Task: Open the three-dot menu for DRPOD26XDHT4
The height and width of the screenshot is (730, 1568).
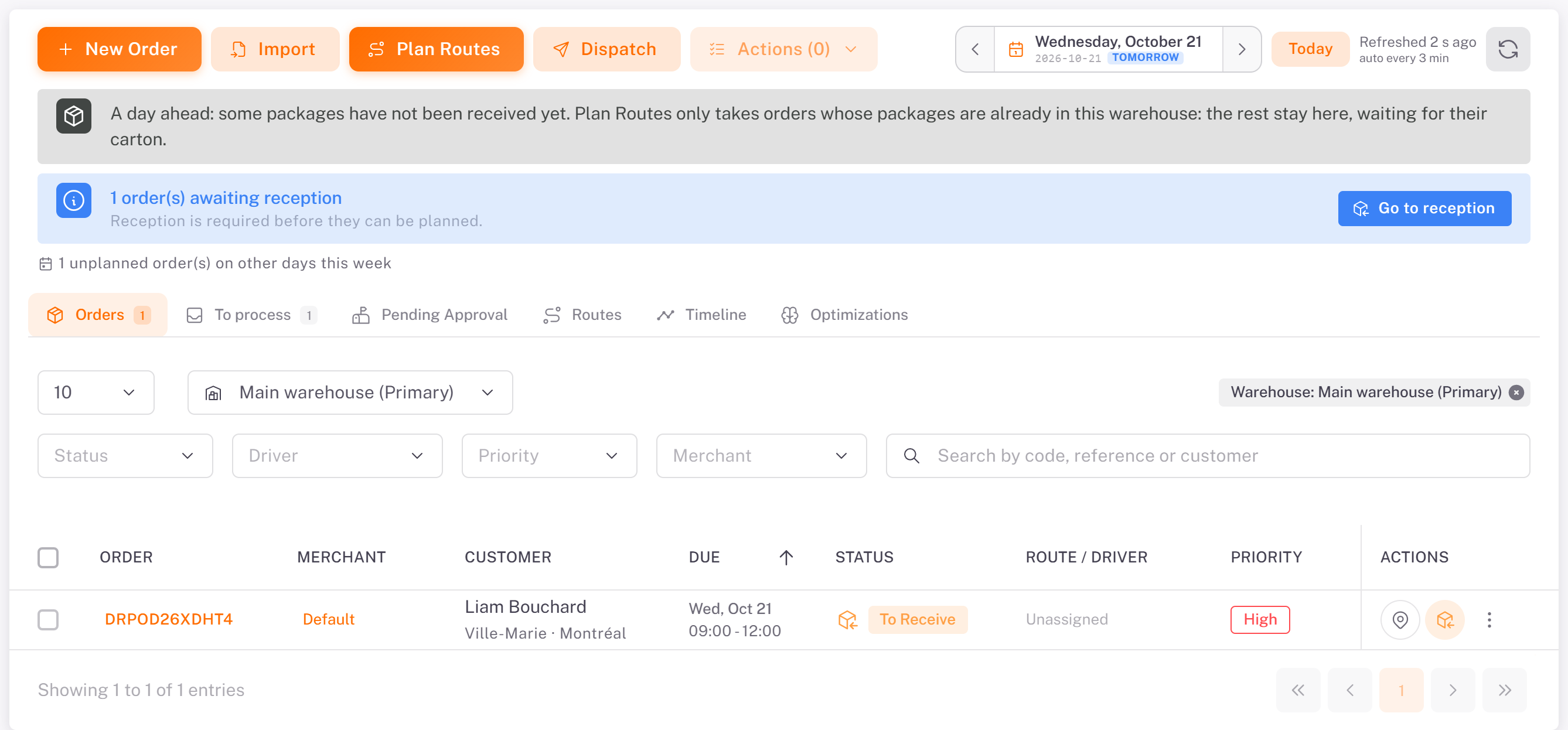Action: click(x=1489, y=619)
